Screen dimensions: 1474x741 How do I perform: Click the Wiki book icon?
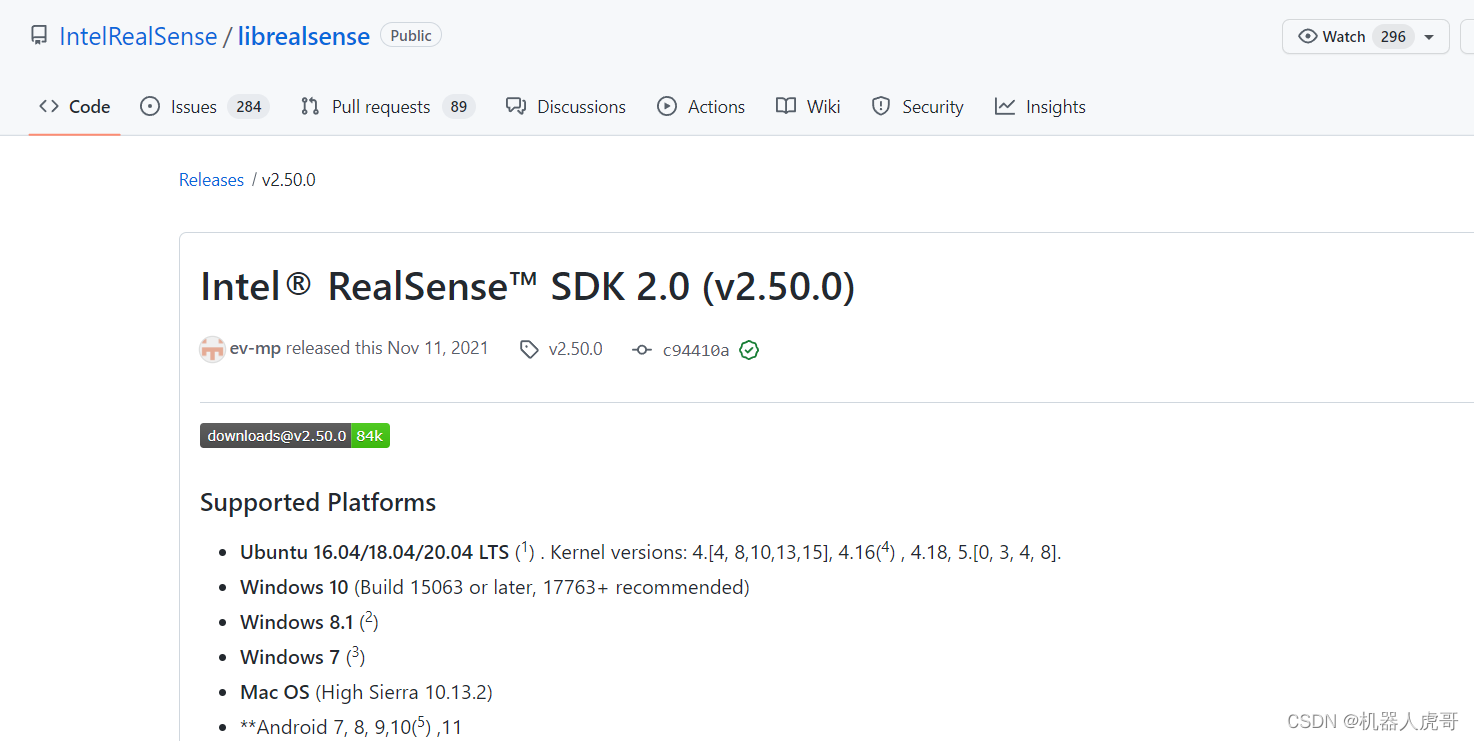coord(786,106)
